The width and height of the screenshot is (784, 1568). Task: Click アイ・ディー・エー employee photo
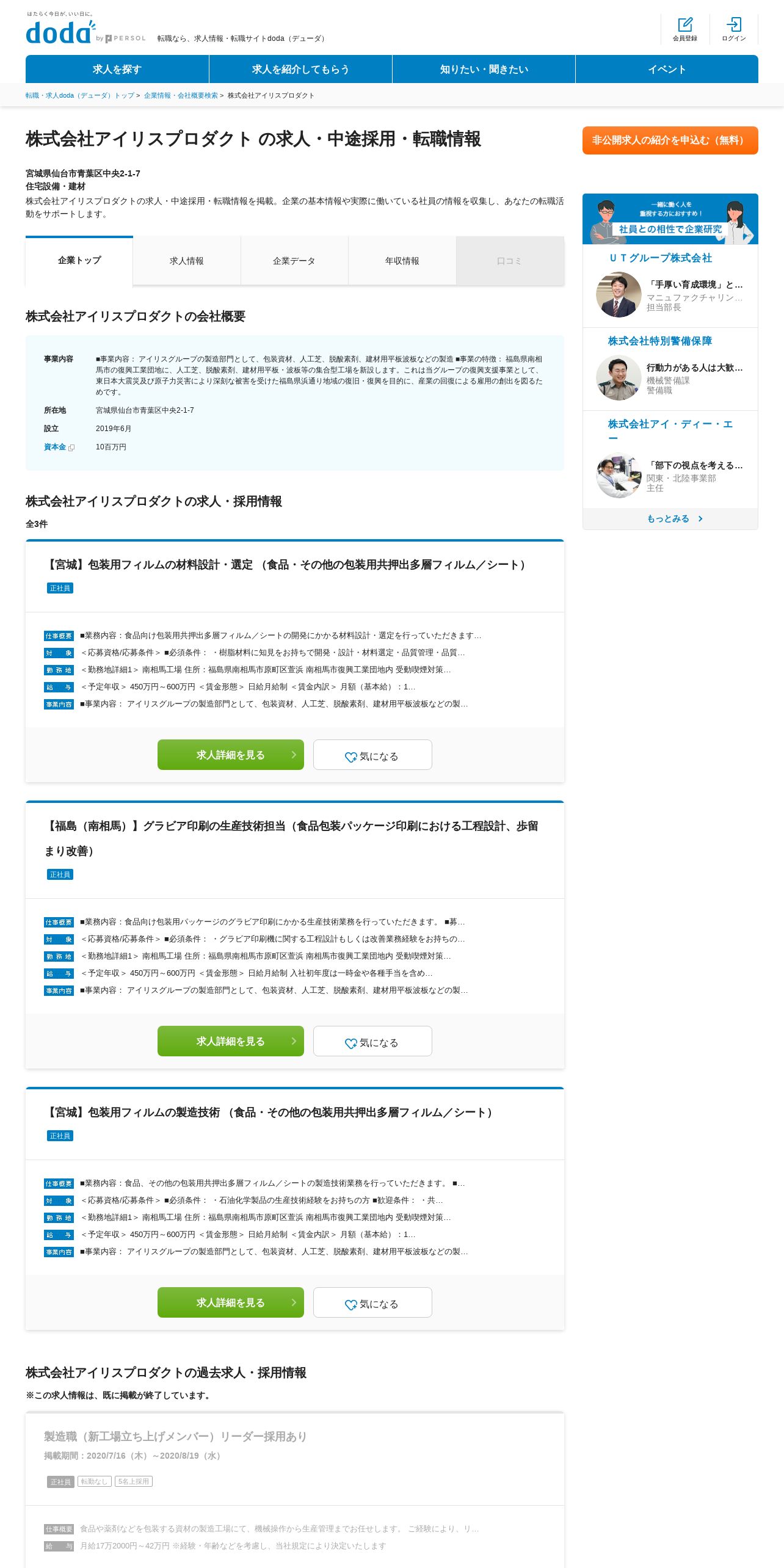(x=619, y=475)
